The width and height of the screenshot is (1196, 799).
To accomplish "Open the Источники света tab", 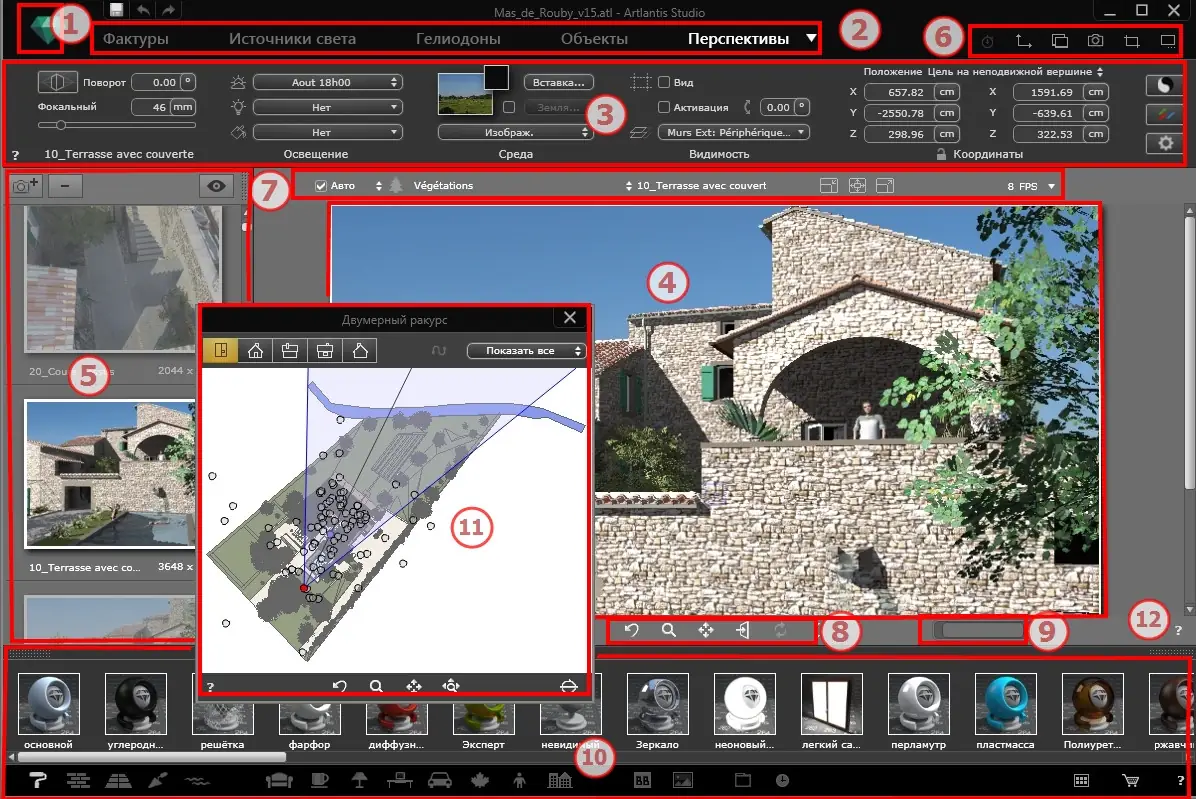I will pyautogui.click(x=292, y=39).
